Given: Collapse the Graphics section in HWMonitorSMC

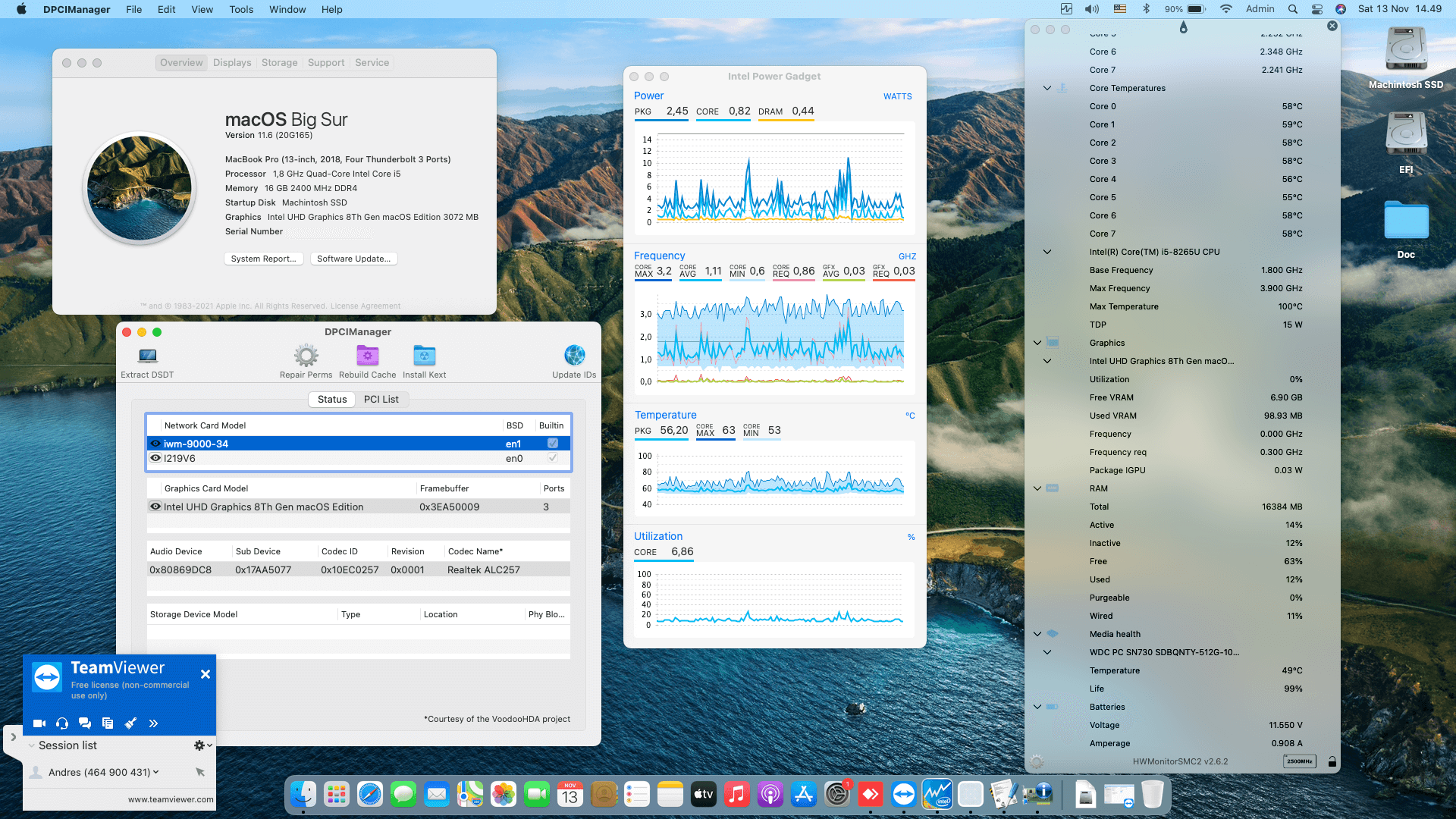Looking at the screenshot, I should 1037,343.
